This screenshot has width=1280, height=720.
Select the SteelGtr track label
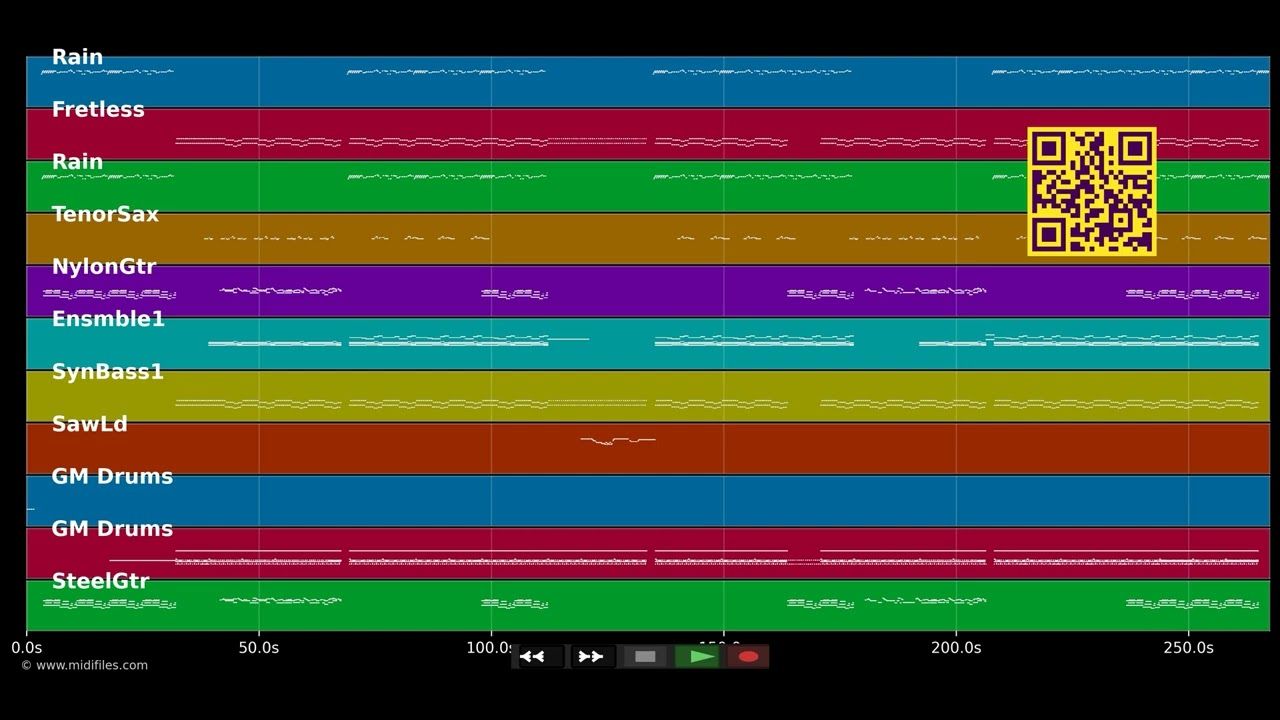[100, 581]
